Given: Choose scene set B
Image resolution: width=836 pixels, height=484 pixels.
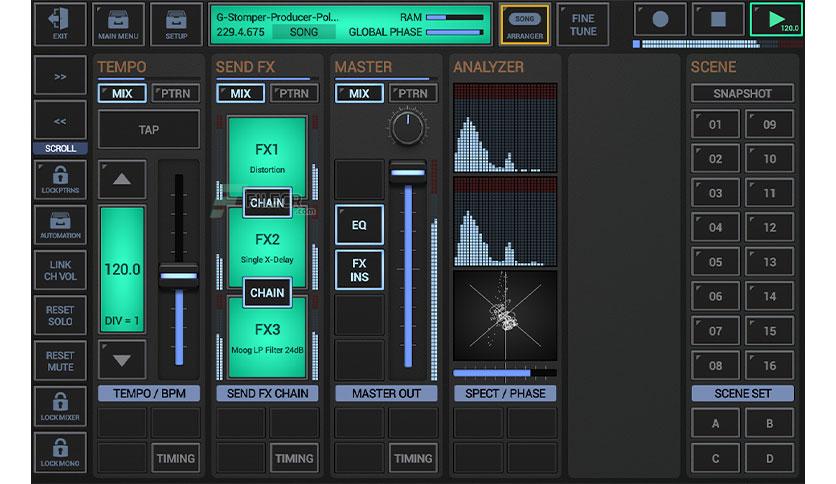Looking at the screenshot, I should coord(769,423).
